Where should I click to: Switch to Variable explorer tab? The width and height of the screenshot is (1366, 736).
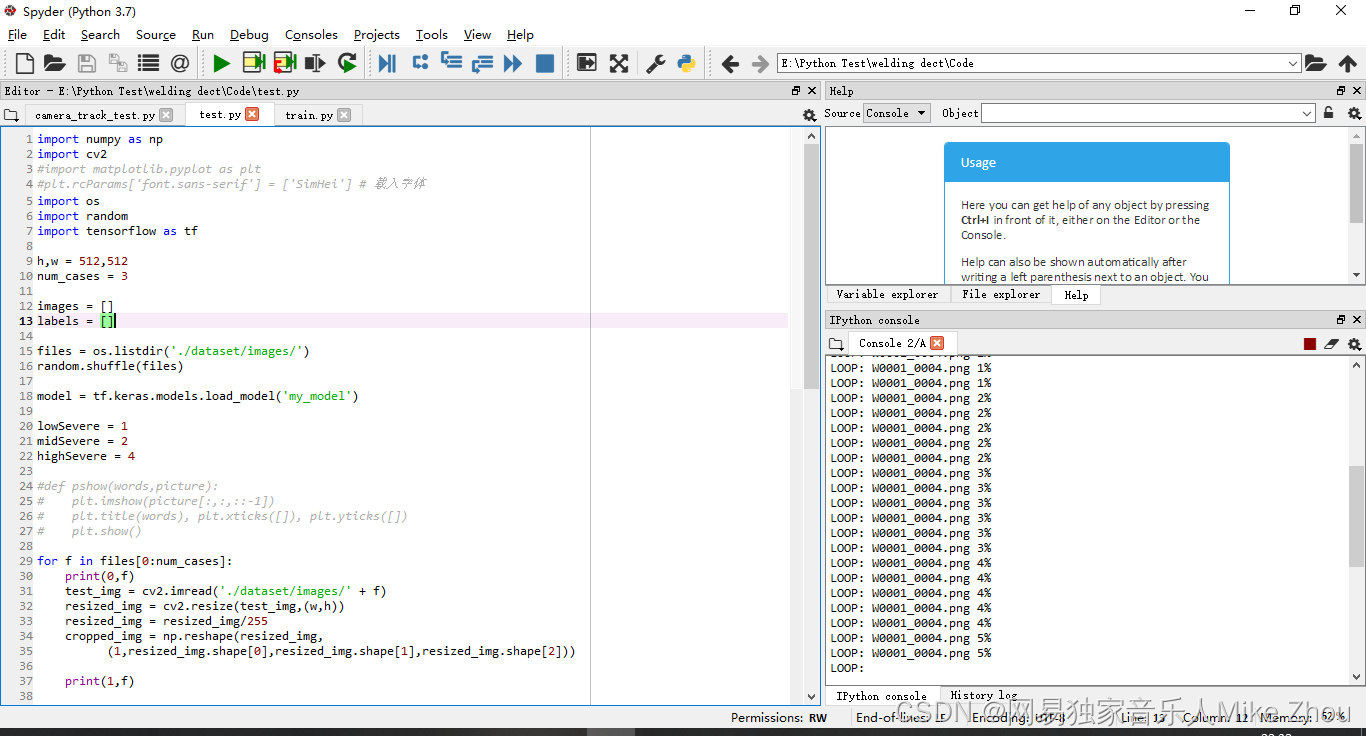[x=887, y=295]
